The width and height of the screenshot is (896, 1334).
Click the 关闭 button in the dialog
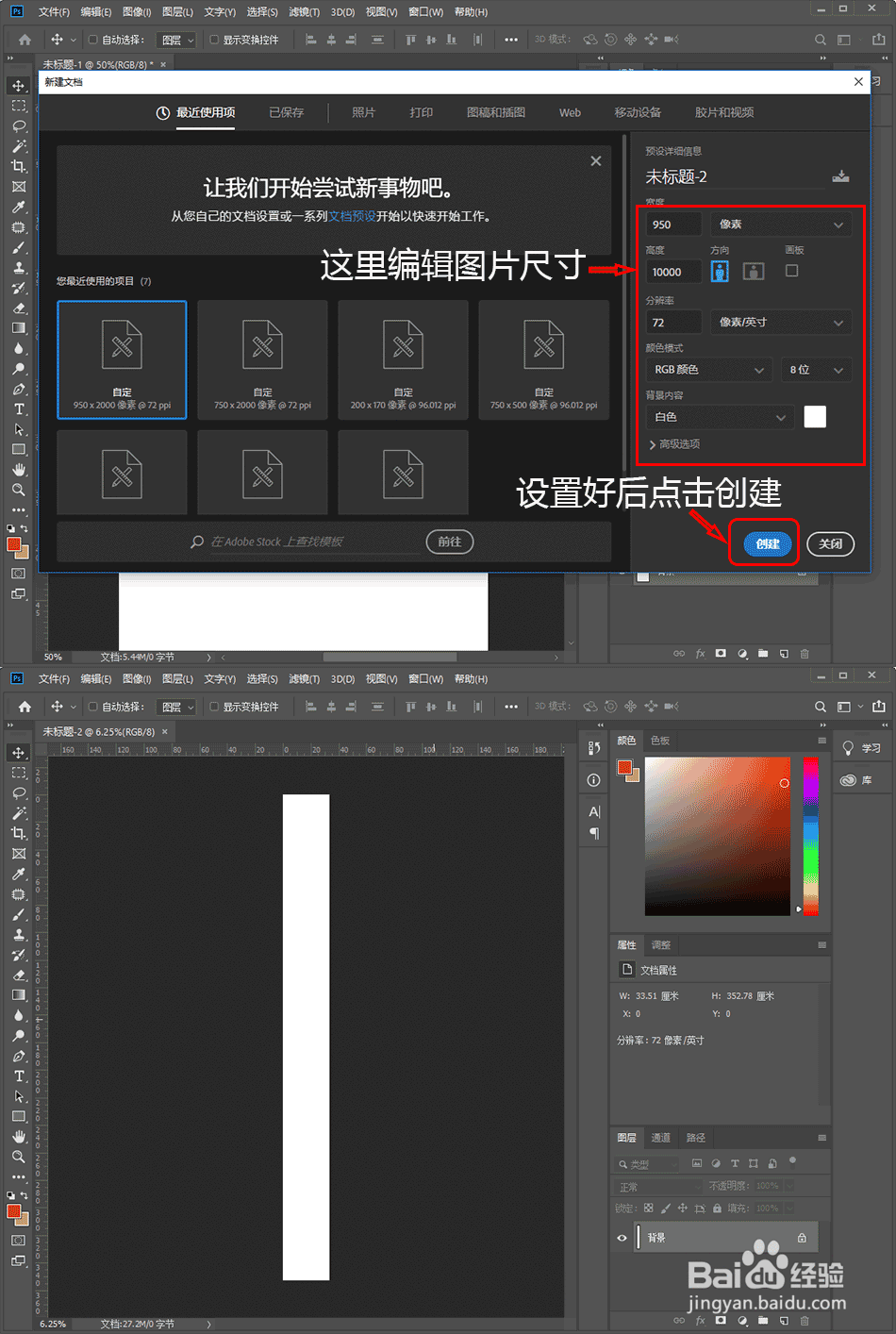(830, 543)
